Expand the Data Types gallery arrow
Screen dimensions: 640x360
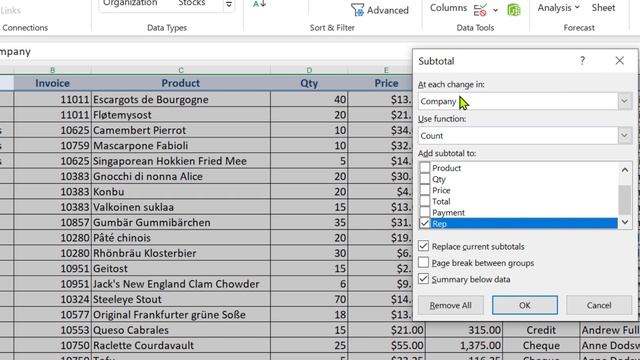click(x=229, y=4)
